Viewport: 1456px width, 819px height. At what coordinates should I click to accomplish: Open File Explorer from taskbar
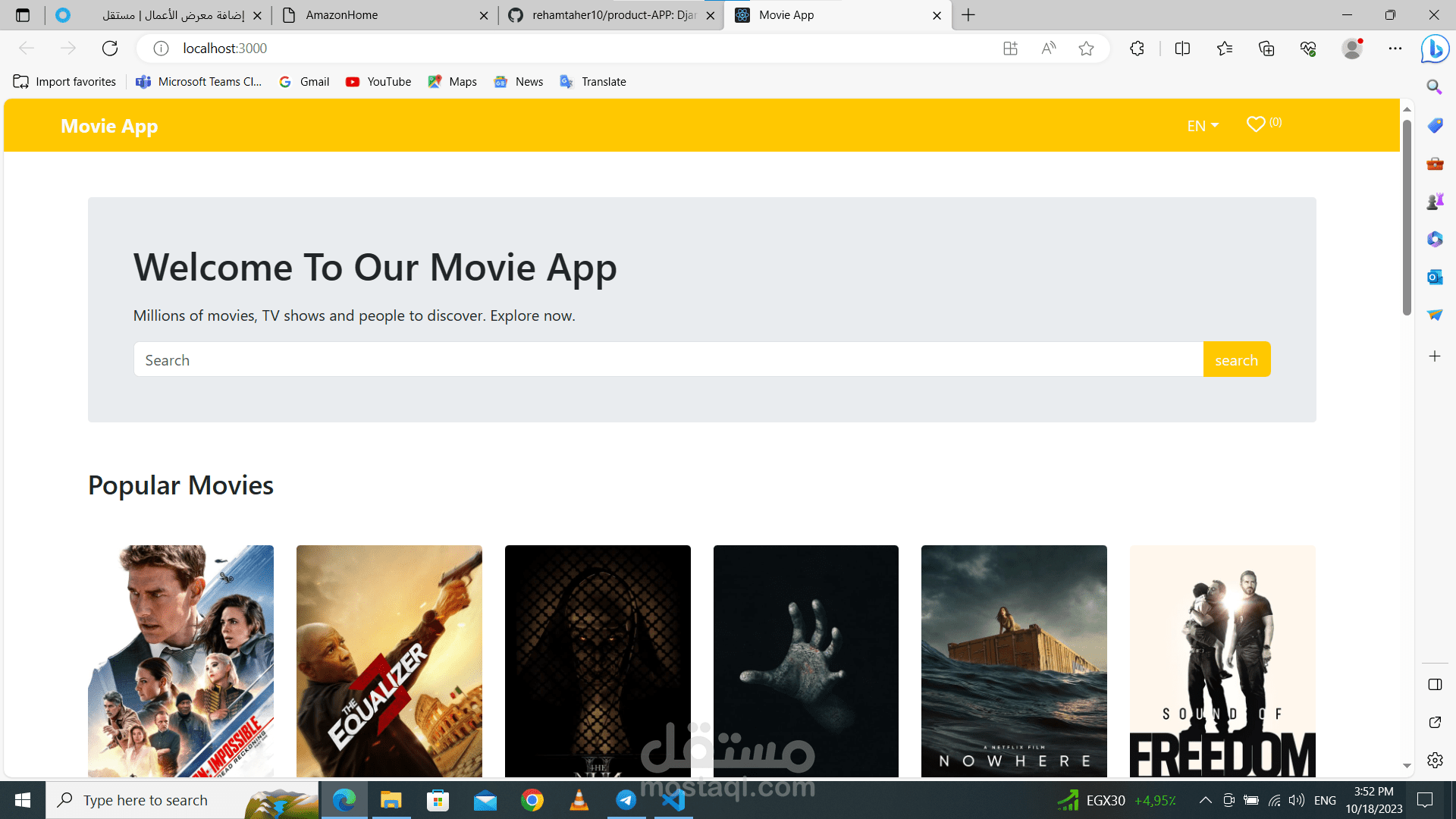(x=391, y=800)
